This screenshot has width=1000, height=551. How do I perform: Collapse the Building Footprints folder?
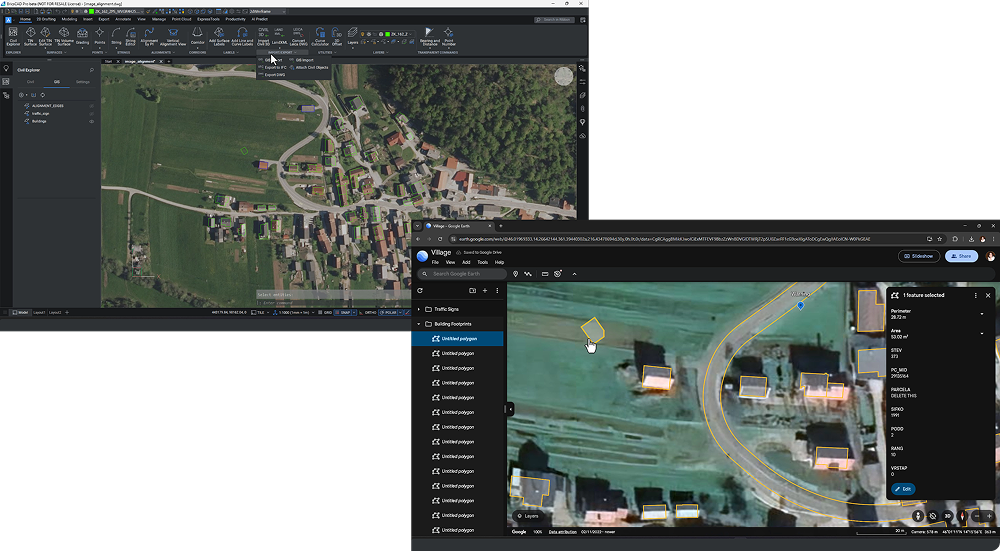click(419, 324)
